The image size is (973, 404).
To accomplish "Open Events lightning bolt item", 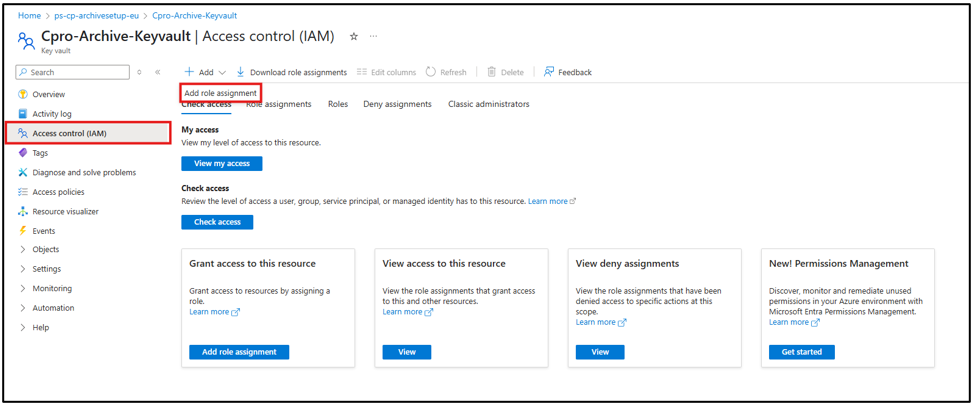I will pos(43,231).
